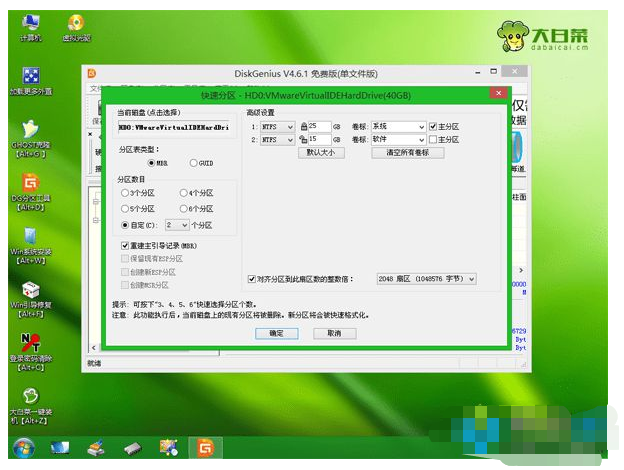Launch GHOST克隆 desktop shortcut
Viewport: 624px width, 470px height.
(30, 134)
